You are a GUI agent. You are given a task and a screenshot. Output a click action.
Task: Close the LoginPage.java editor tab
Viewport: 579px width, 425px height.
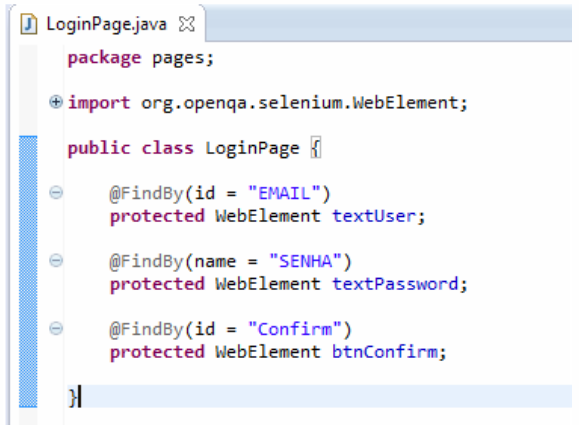(186, 24)
